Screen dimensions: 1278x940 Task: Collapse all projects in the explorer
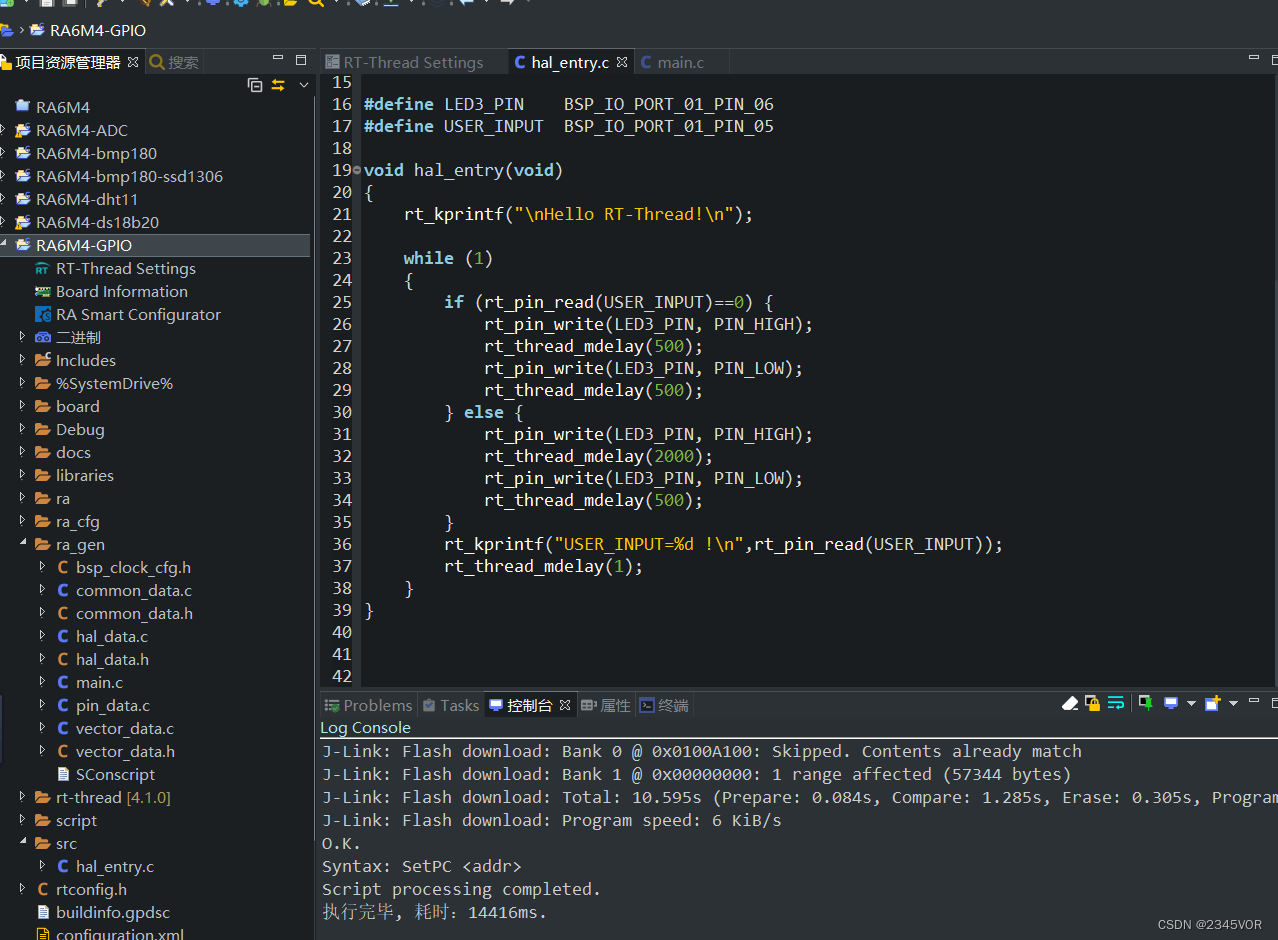[255, 85]
